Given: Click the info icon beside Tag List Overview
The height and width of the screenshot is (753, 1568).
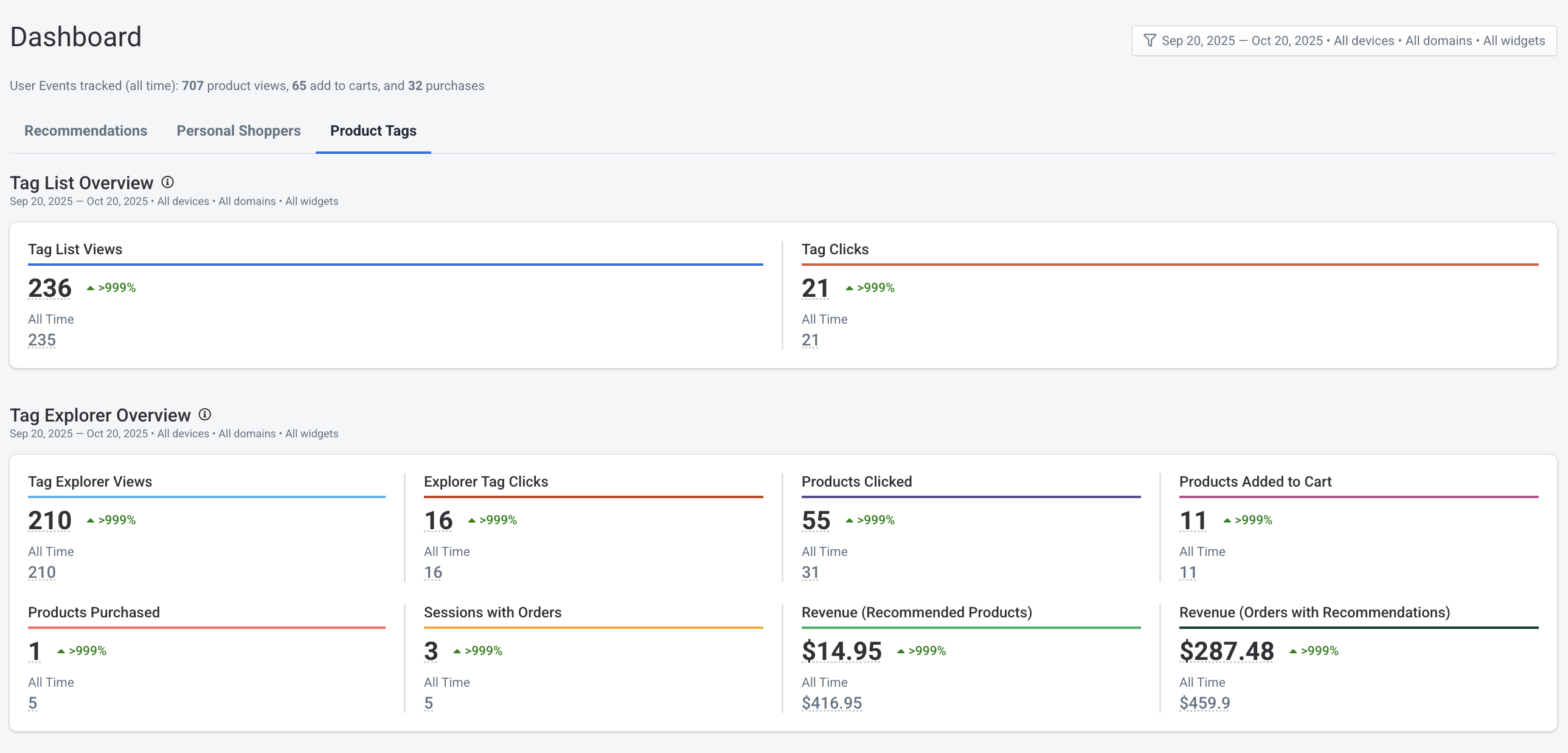Looking at the screenshot, I should pos(167,181).
